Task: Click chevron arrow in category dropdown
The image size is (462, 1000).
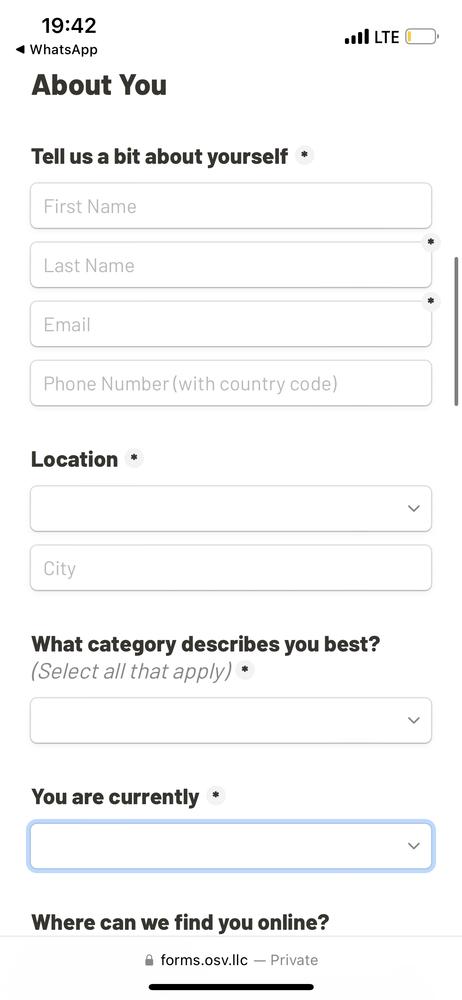Action: [414, 720]
